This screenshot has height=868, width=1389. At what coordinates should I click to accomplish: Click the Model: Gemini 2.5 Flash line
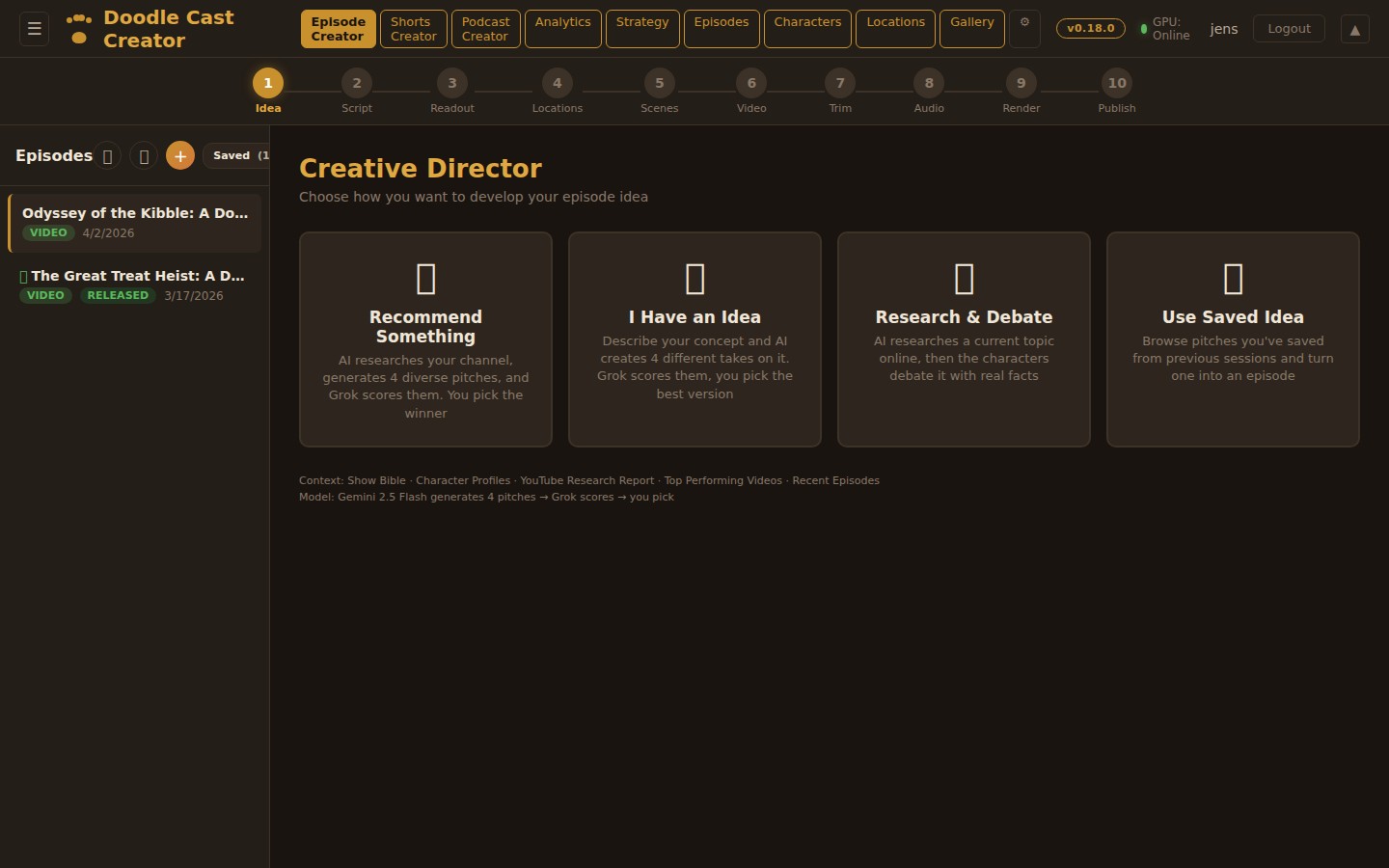tap(486, 497)
